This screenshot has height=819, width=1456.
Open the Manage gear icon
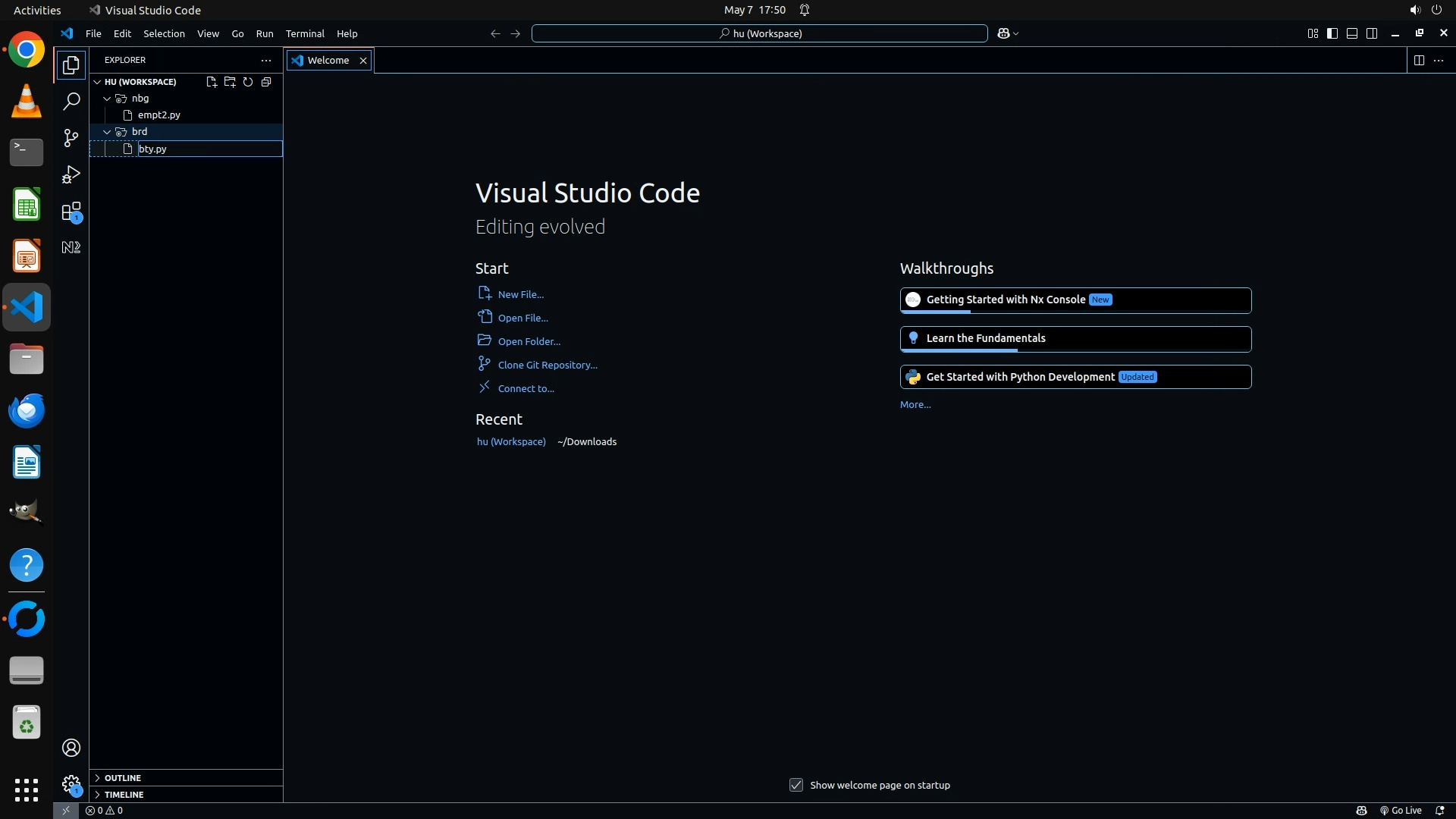71,784
